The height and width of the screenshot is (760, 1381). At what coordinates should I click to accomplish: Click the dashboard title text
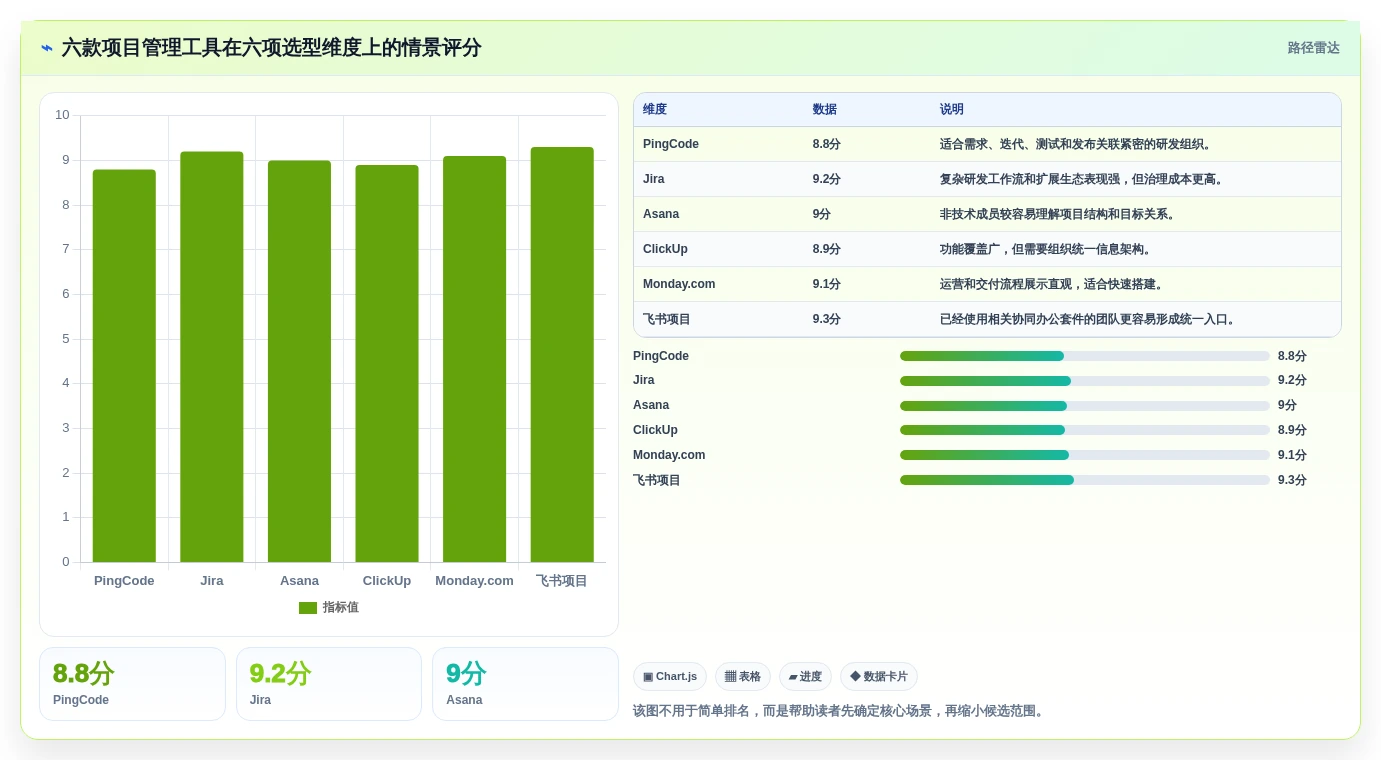(272, 48)
